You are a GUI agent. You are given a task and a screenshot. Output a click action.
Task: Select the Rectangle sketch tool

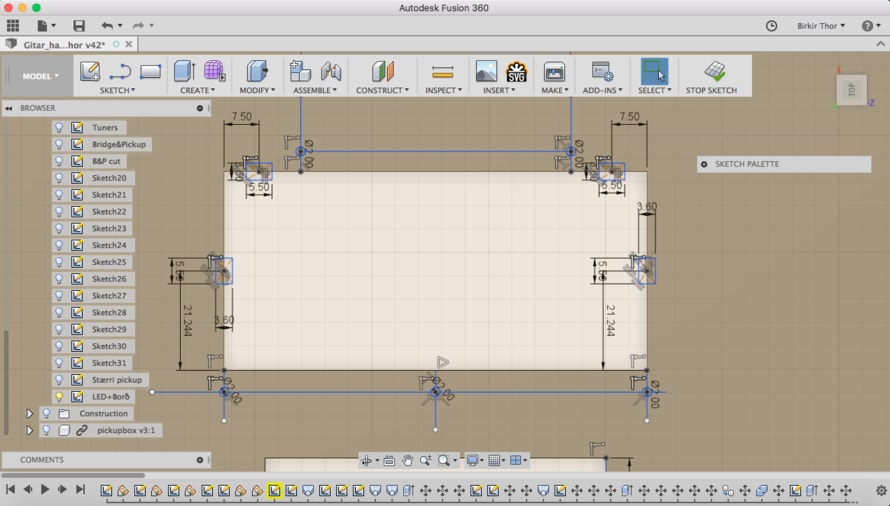pyautogui.click(x=150, y=72)
